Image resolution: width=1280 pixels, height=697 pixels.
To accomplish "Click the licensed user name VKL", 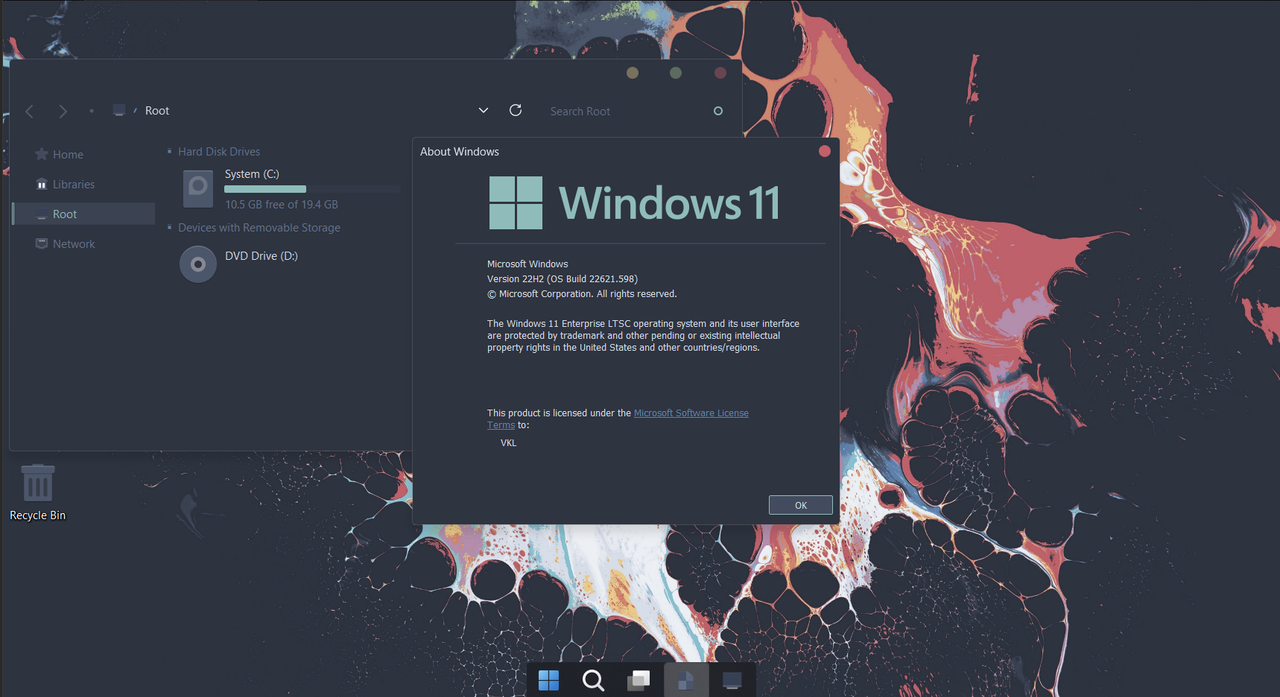I will 509,443.
